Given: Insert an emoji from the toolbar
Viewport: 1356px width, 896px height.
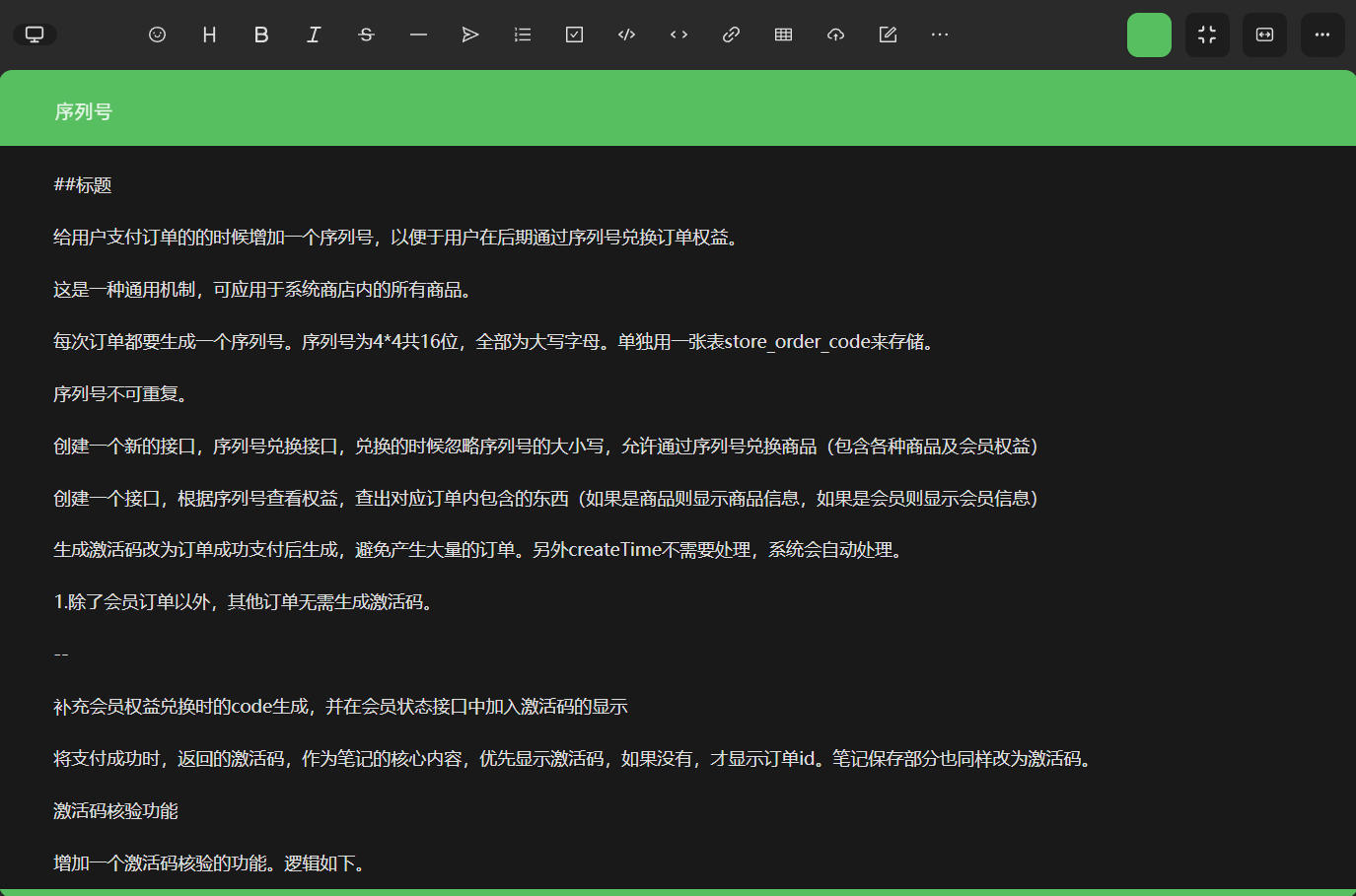Looking at the screenshot, I should (x=157, y=34).
